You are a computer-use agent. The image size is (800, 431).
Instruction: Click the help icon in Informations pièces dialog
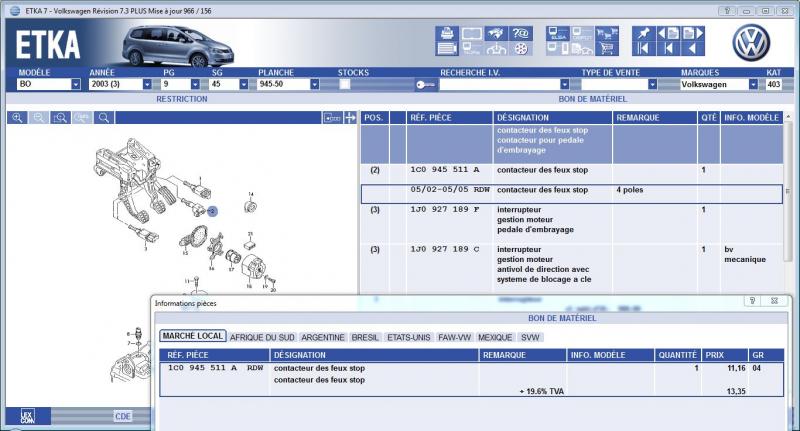tap(752, 301)
